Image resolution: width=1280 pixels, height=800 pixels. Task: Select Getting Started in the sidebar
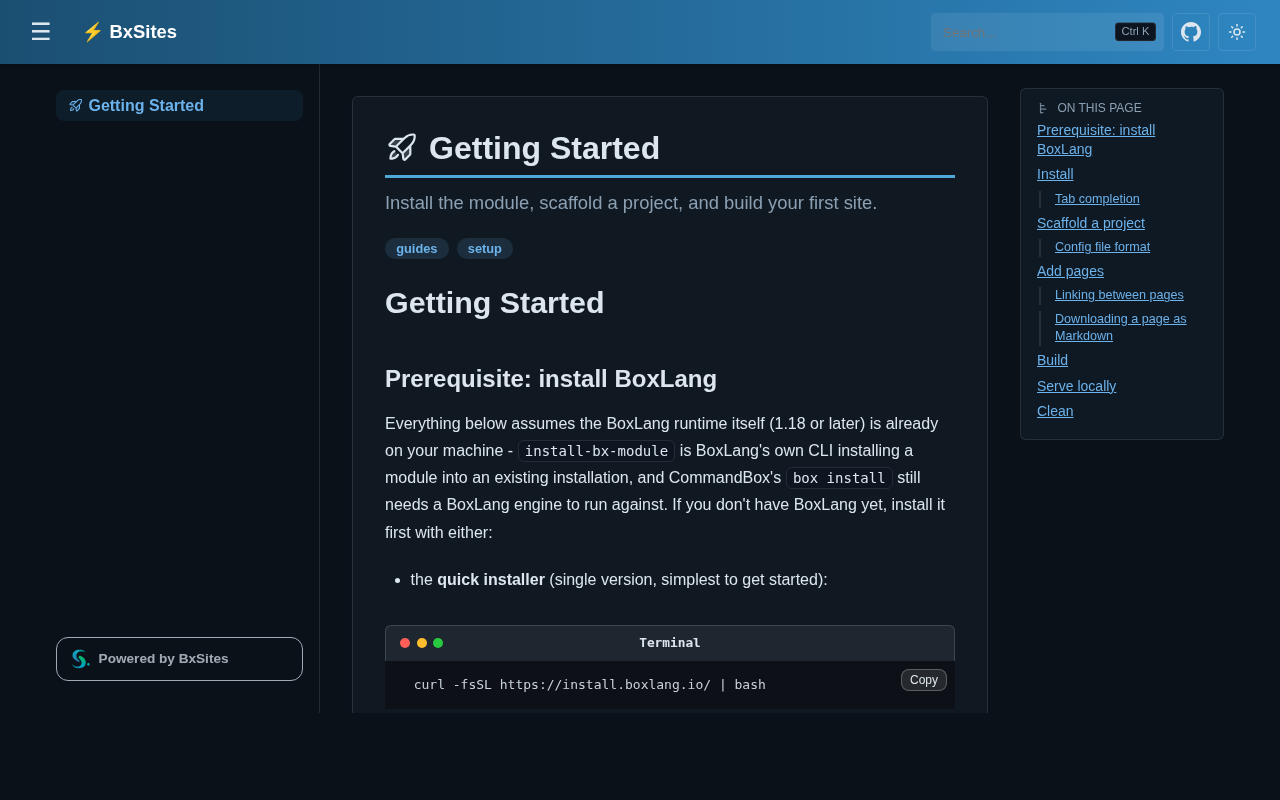click(179, 106)
